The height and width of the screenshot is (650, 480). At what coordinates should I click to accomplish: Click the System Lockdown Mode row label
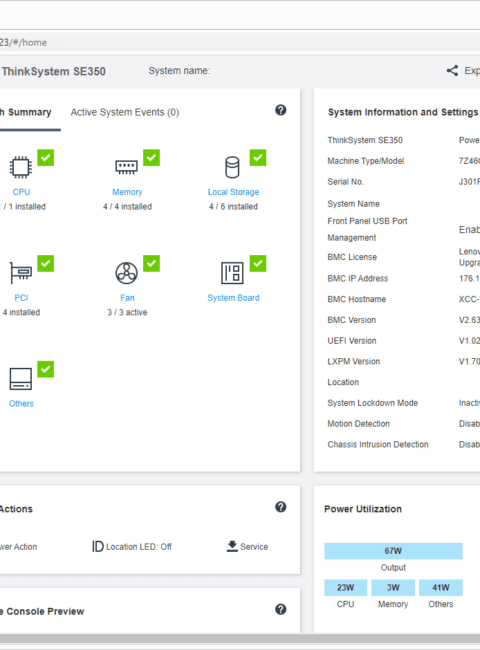[x=373, y=403]
